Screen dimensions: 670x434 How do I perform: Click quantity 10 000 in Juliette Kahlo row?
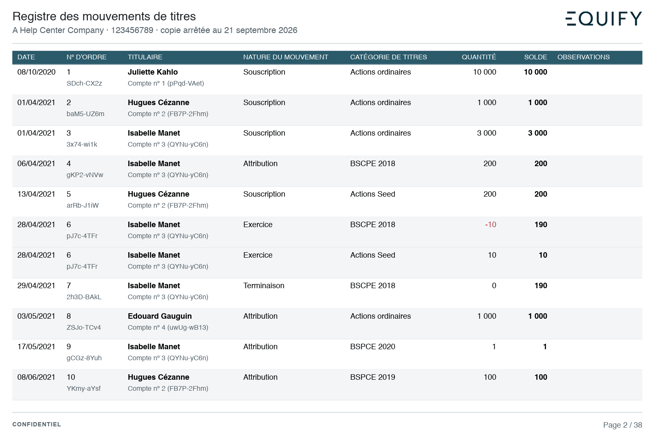[485, 72]
